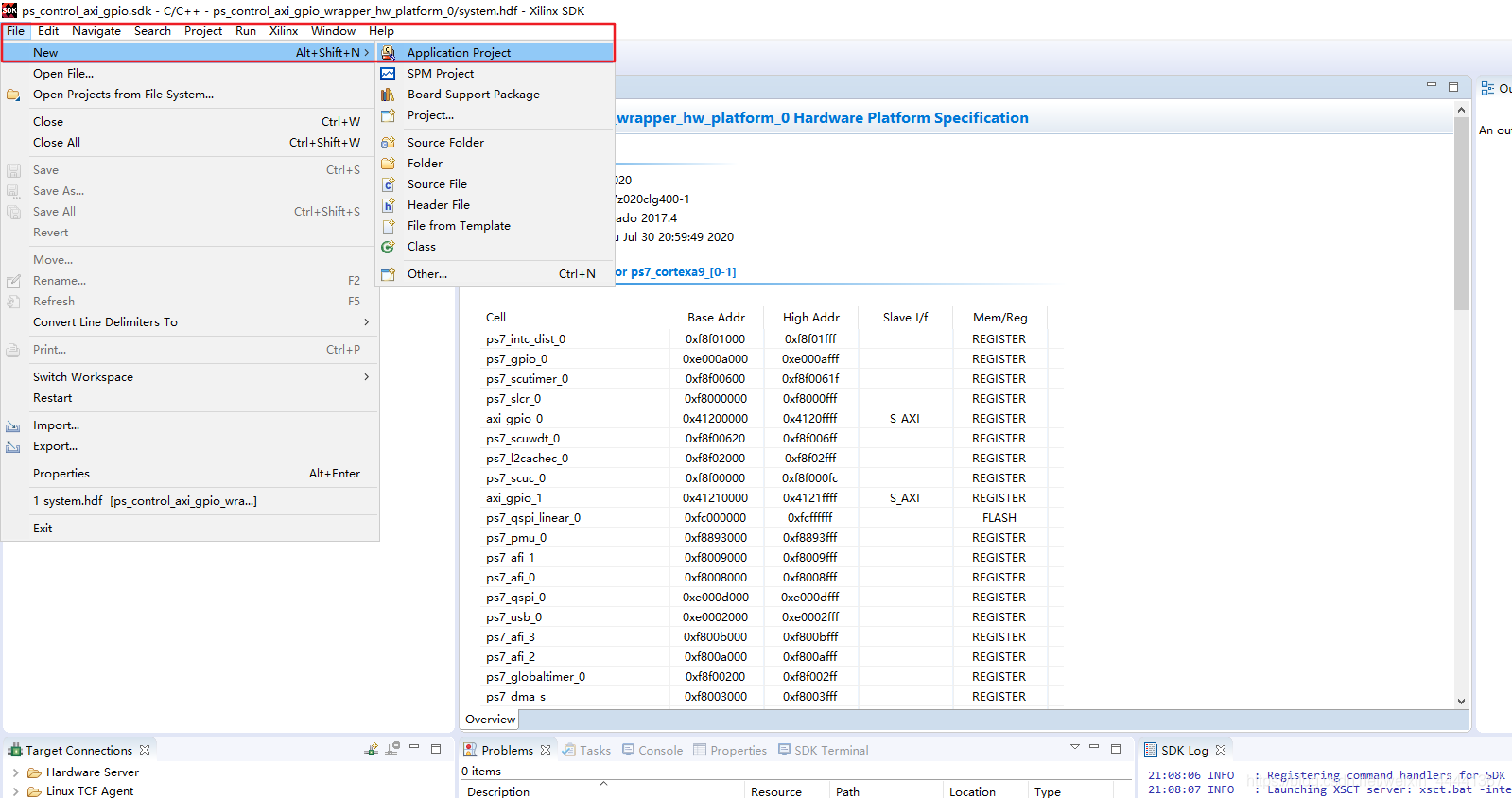The height and width of the screenshot is (798, 1512).
Task: Click the Source File icon
Action: (389, 184)
